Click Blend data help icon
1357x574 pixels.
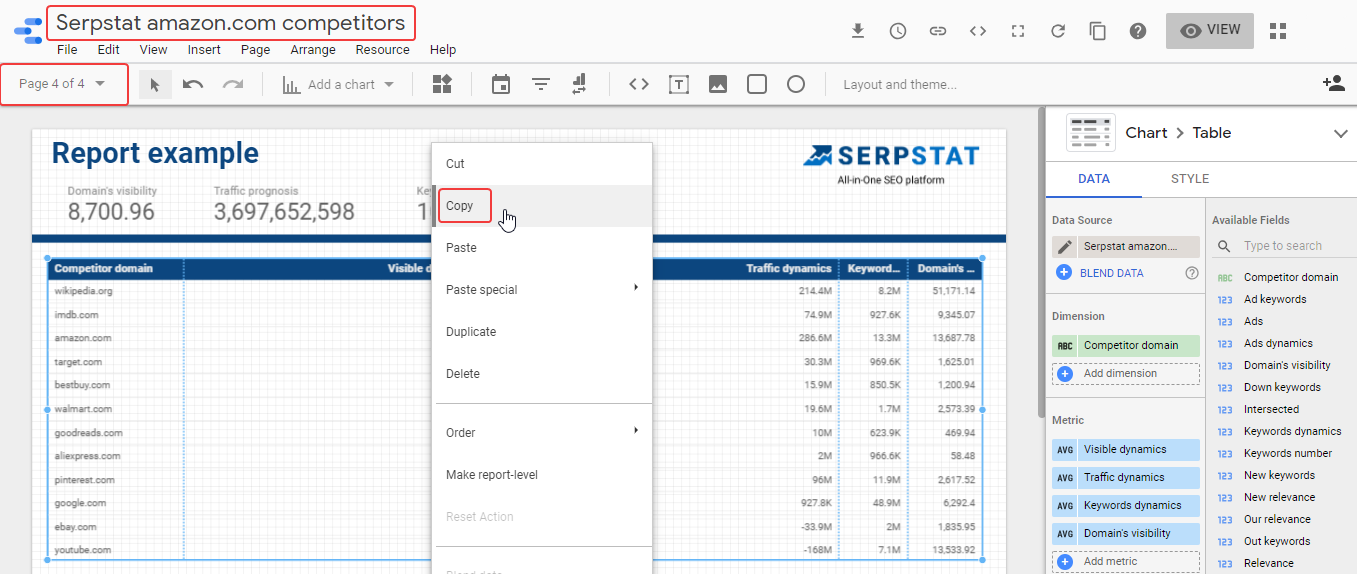[1191, 273]
